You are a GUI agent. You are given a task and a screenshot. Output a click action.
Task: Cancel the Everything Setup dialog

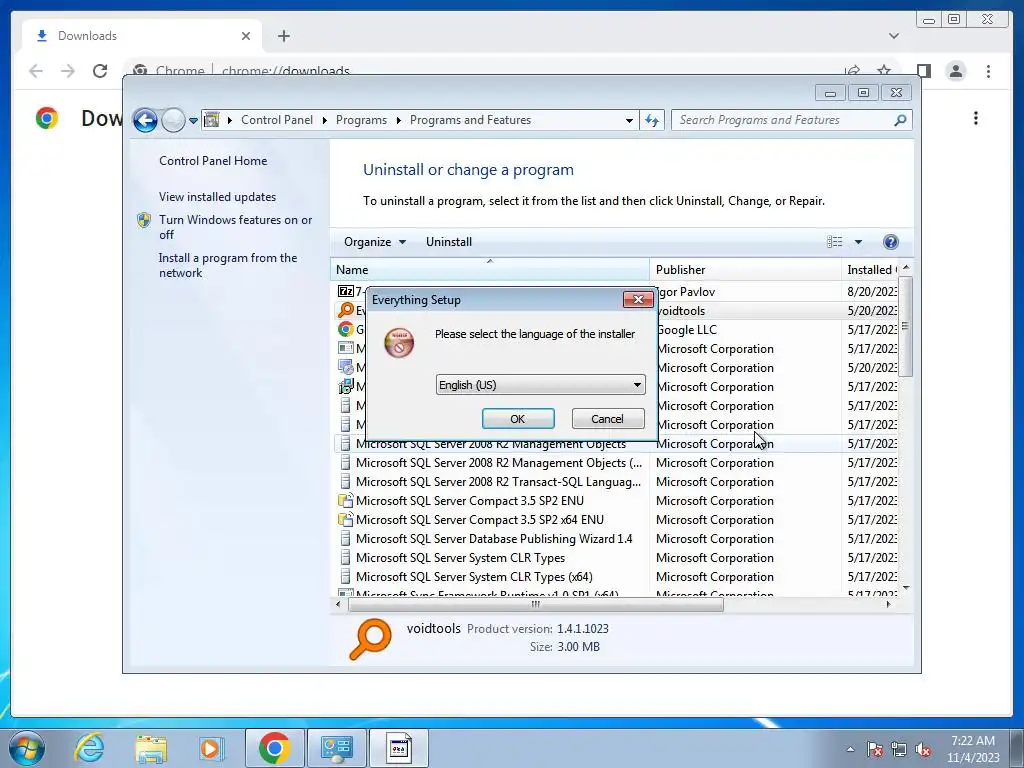tap(607, 419)
